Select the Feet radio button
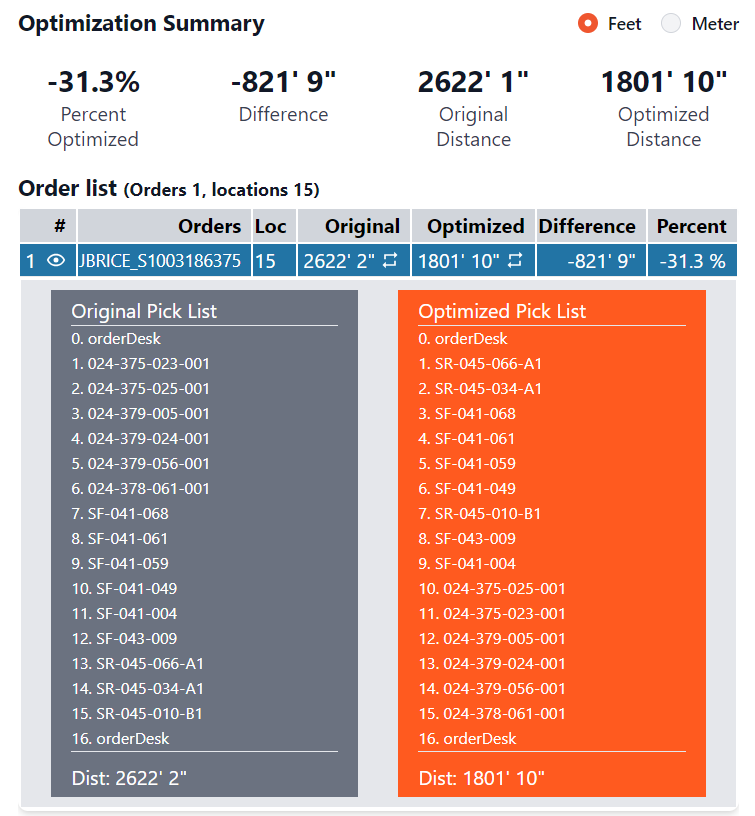 click(588, 24)
